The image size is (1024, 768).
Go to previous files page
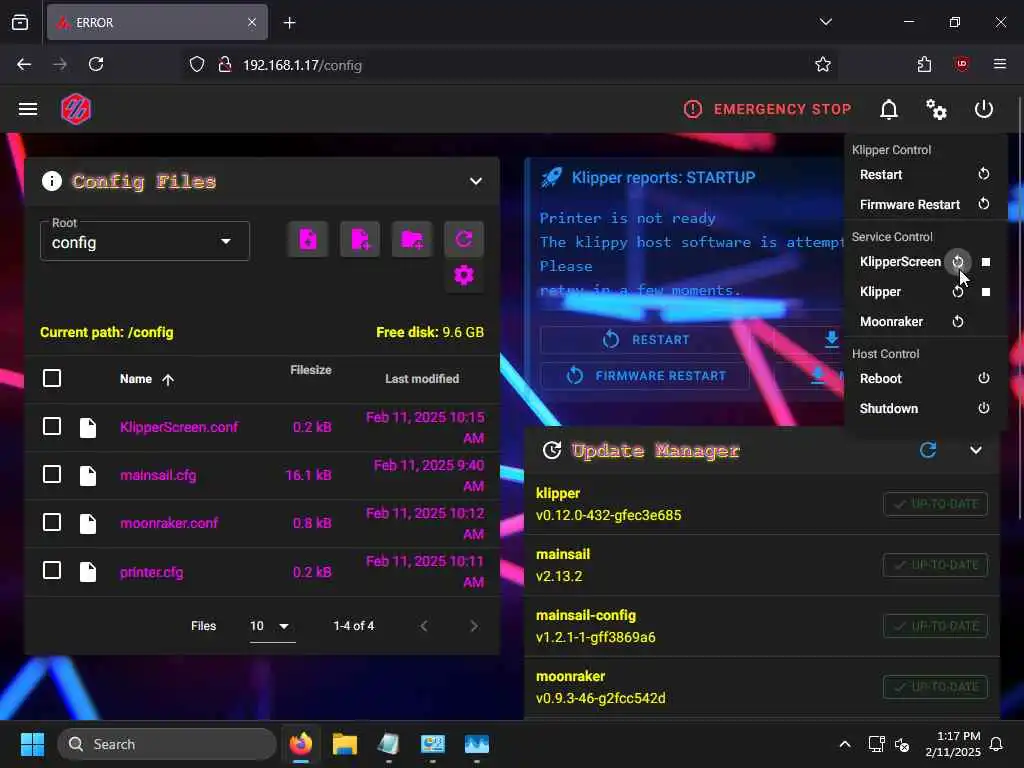pos(424,626)
